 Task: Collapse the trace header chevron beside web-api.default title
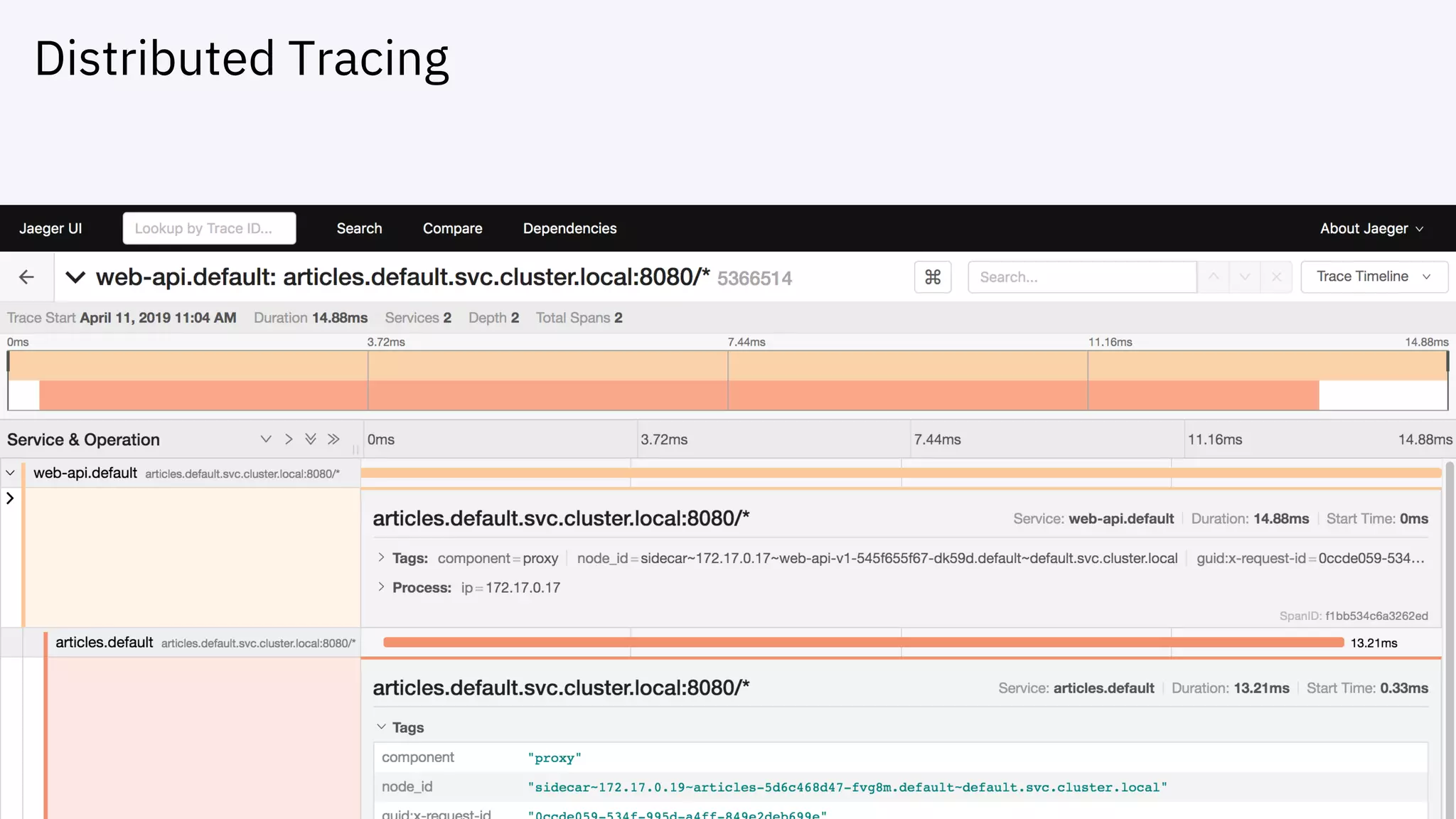point(75,277)
